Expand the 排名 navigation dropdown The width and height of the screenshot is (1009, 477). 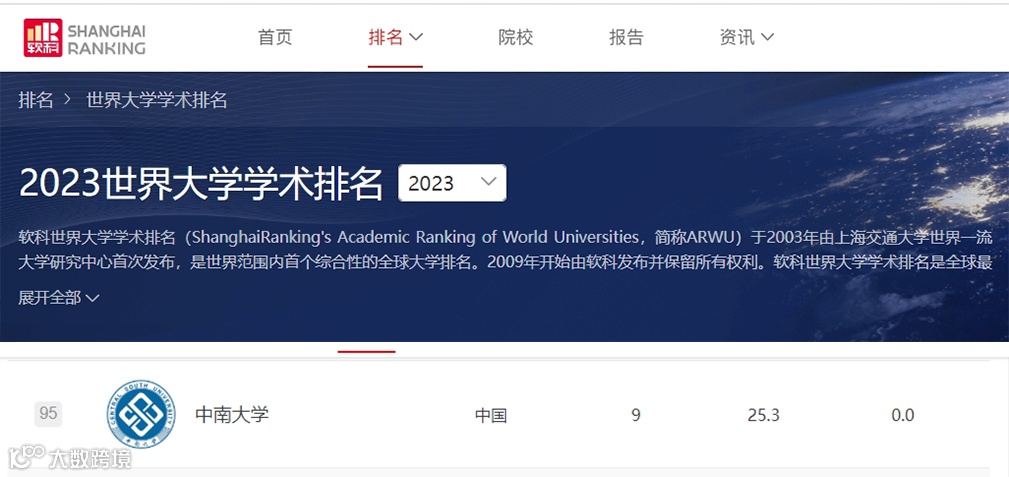click(x=395, y=37)
